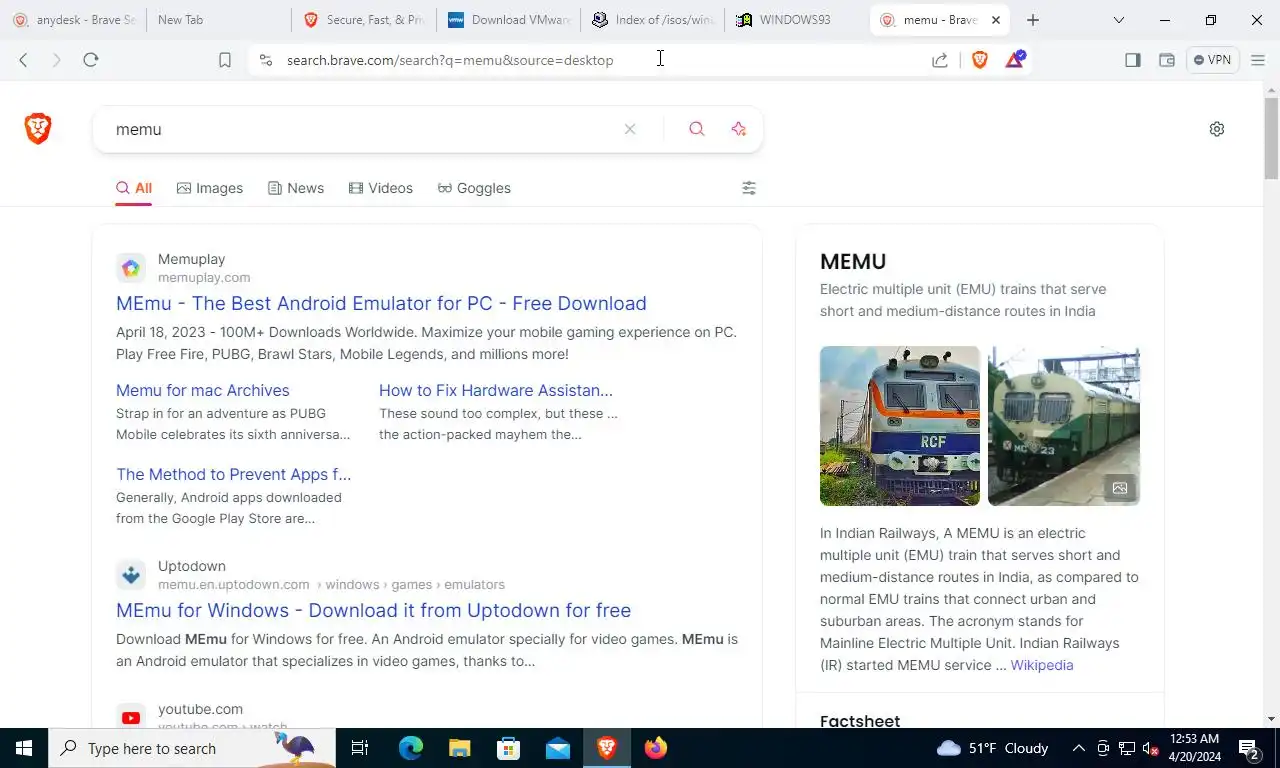Open the search filters slider icon
The width and height of the screenshot is (1280, 768).
[749, 188]
